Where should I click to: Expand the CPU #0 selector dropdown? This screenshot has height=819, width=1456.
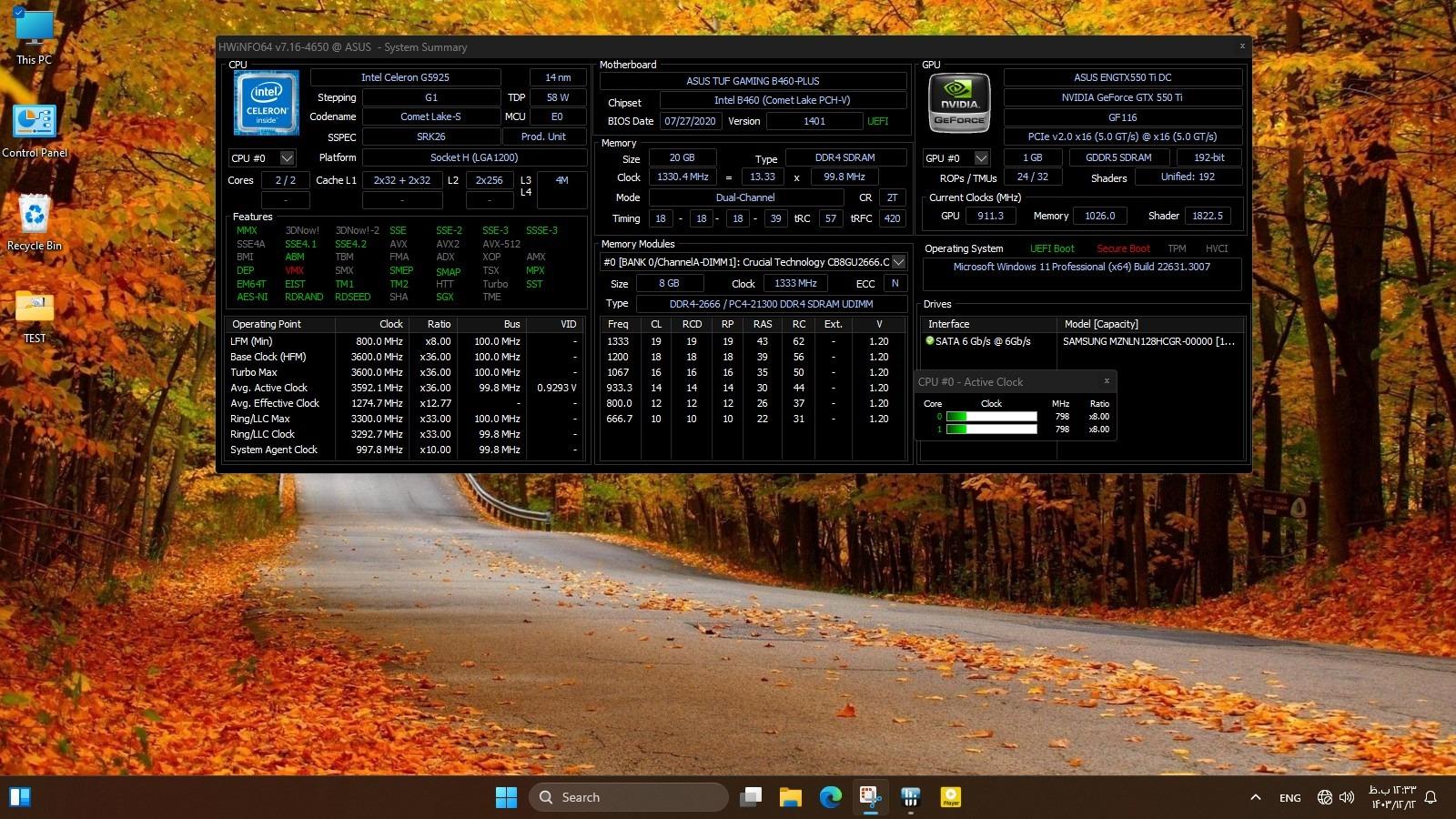[287, 157]
